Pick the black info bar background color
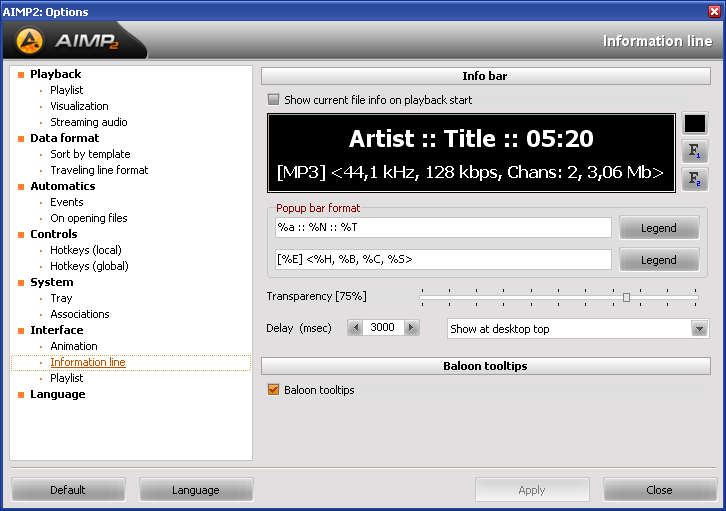The height and width of the screenshot is (511, 726). click(695, 124)
